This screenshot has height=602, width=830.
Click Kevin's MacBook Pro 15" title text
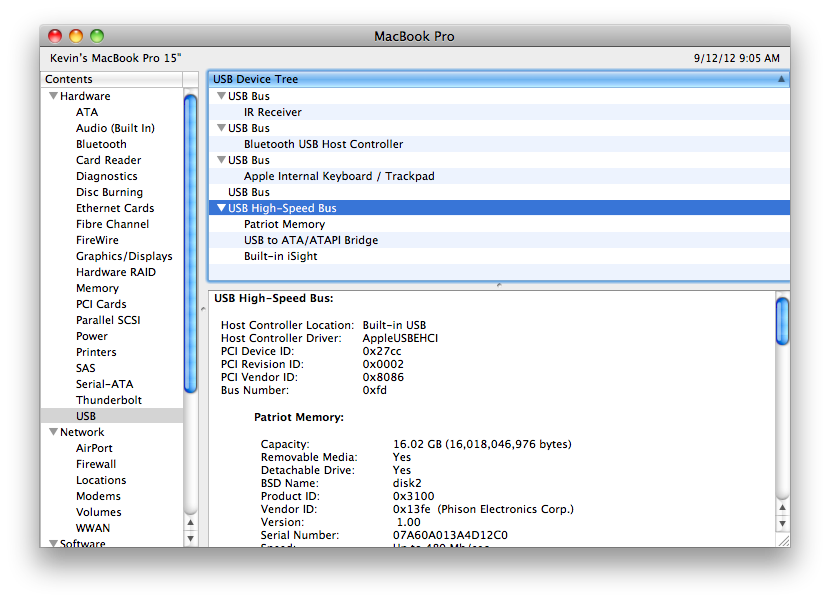(x=115, y=58)
